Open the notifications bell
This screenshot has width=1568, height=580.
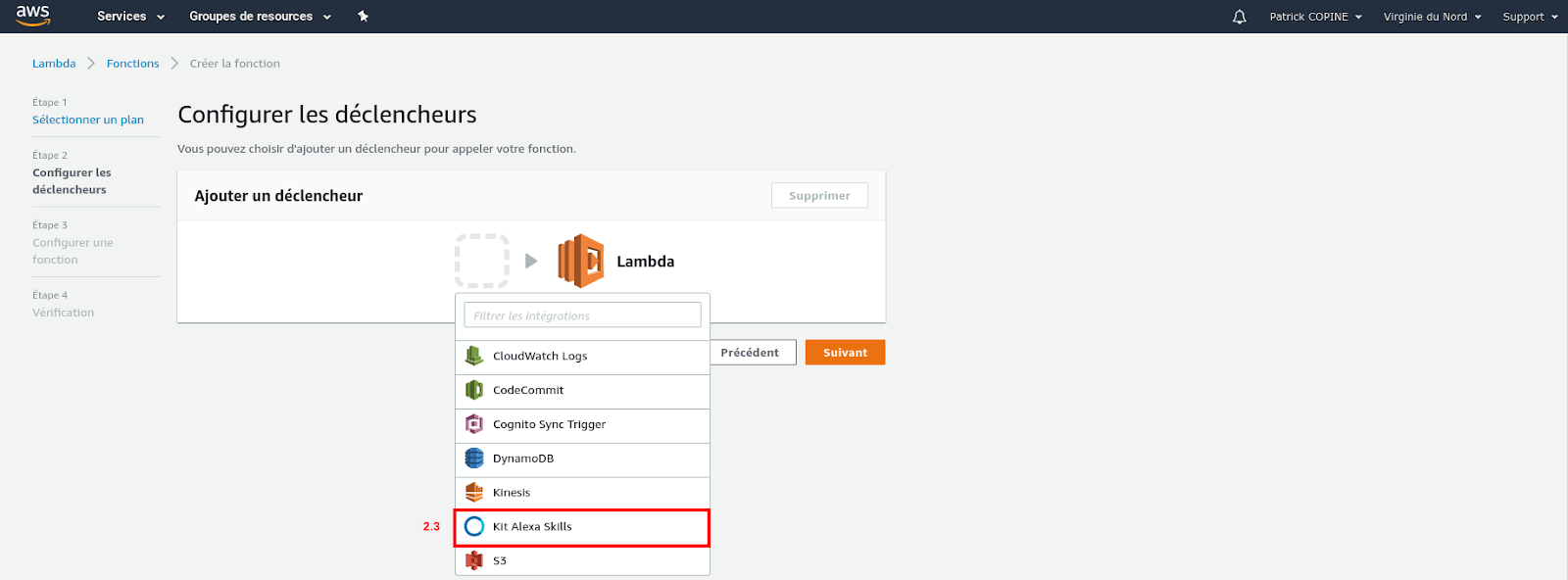1240,17
